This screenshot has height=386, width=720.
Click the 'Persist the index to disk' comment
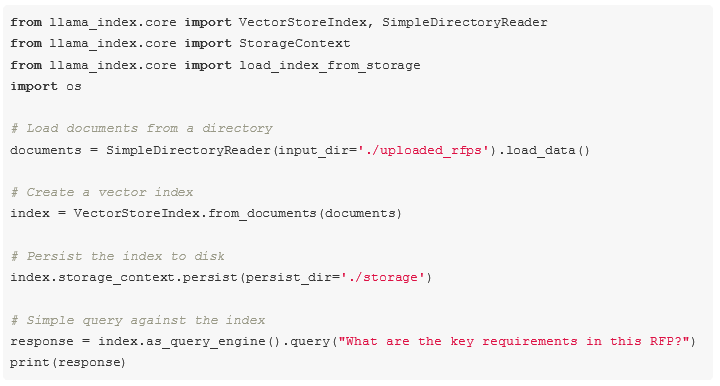point(117,256)
